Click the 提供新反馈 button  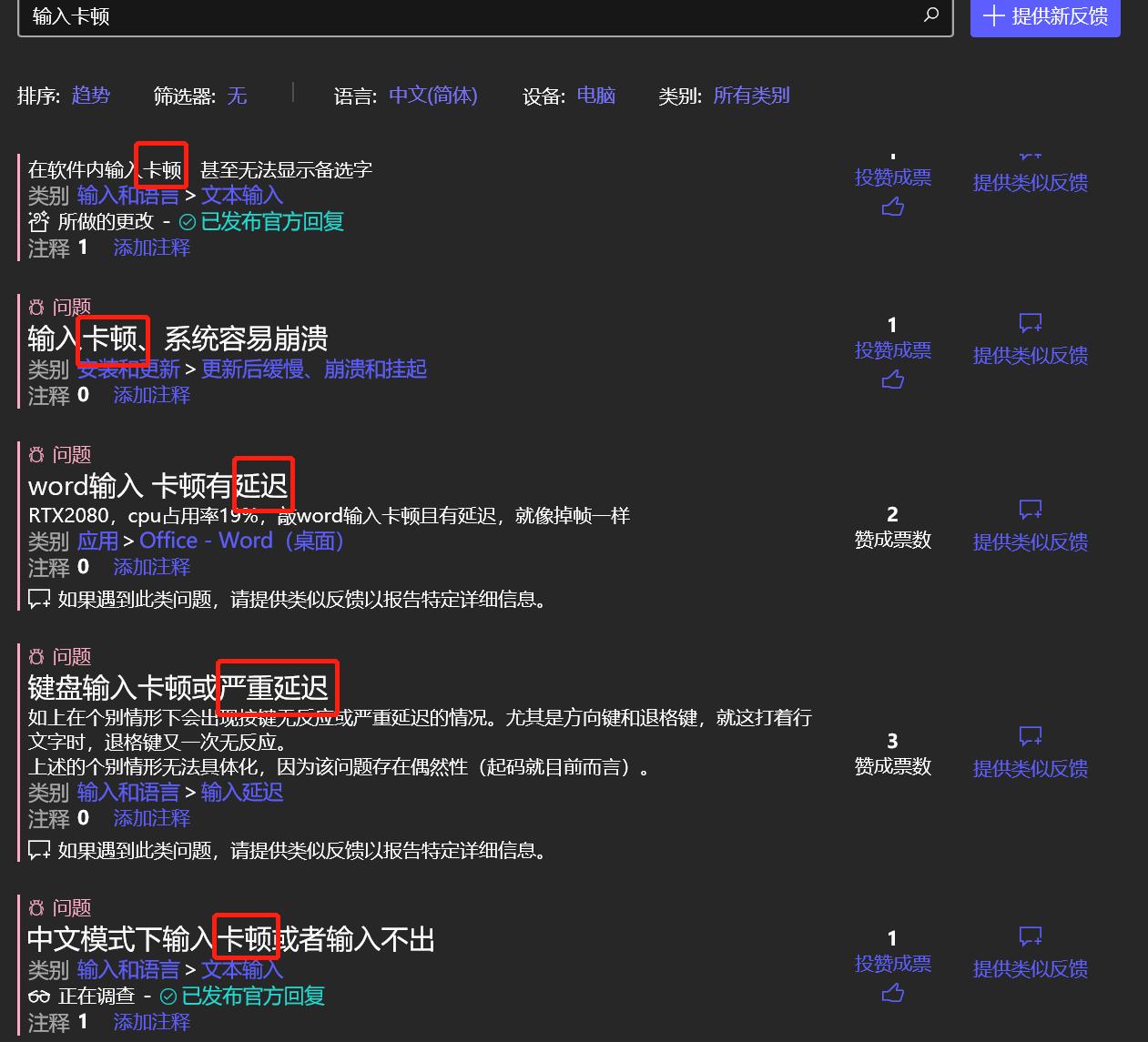click(1045, 17)
